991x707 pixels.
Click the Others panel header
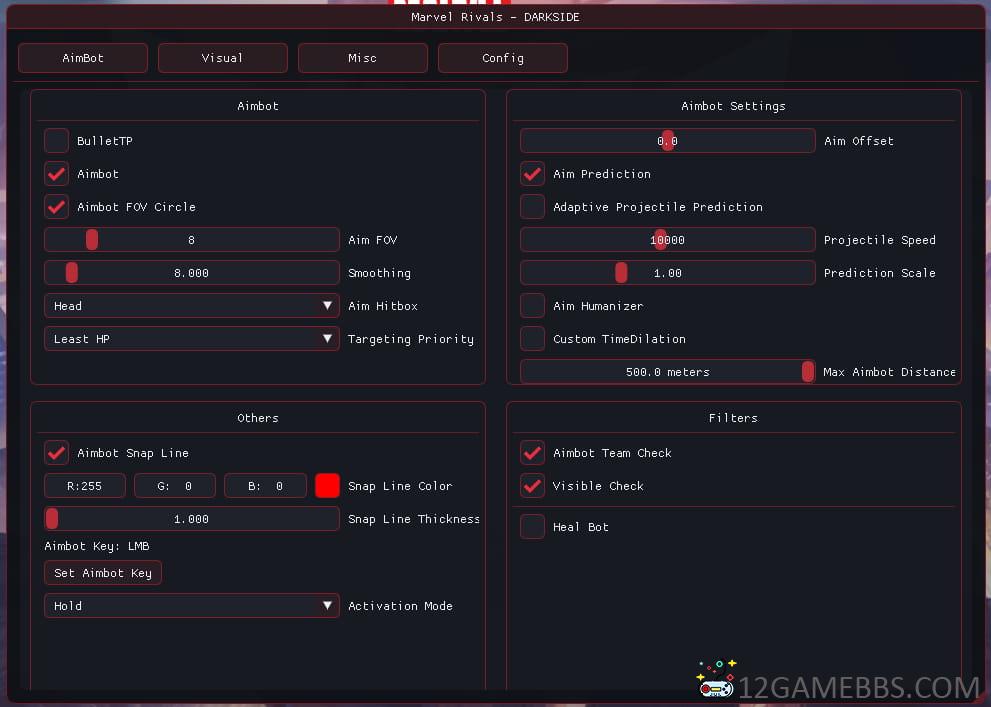pyautogui.click(x=258, y=418)
